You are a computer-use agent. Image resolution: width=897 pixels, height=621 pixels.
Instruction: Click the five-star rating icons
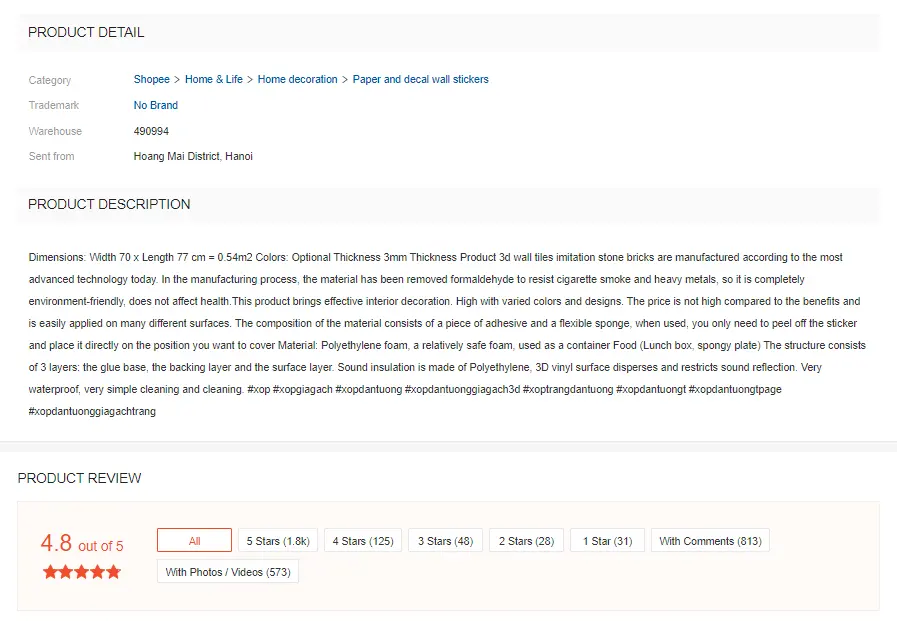(x=82, y=572)
